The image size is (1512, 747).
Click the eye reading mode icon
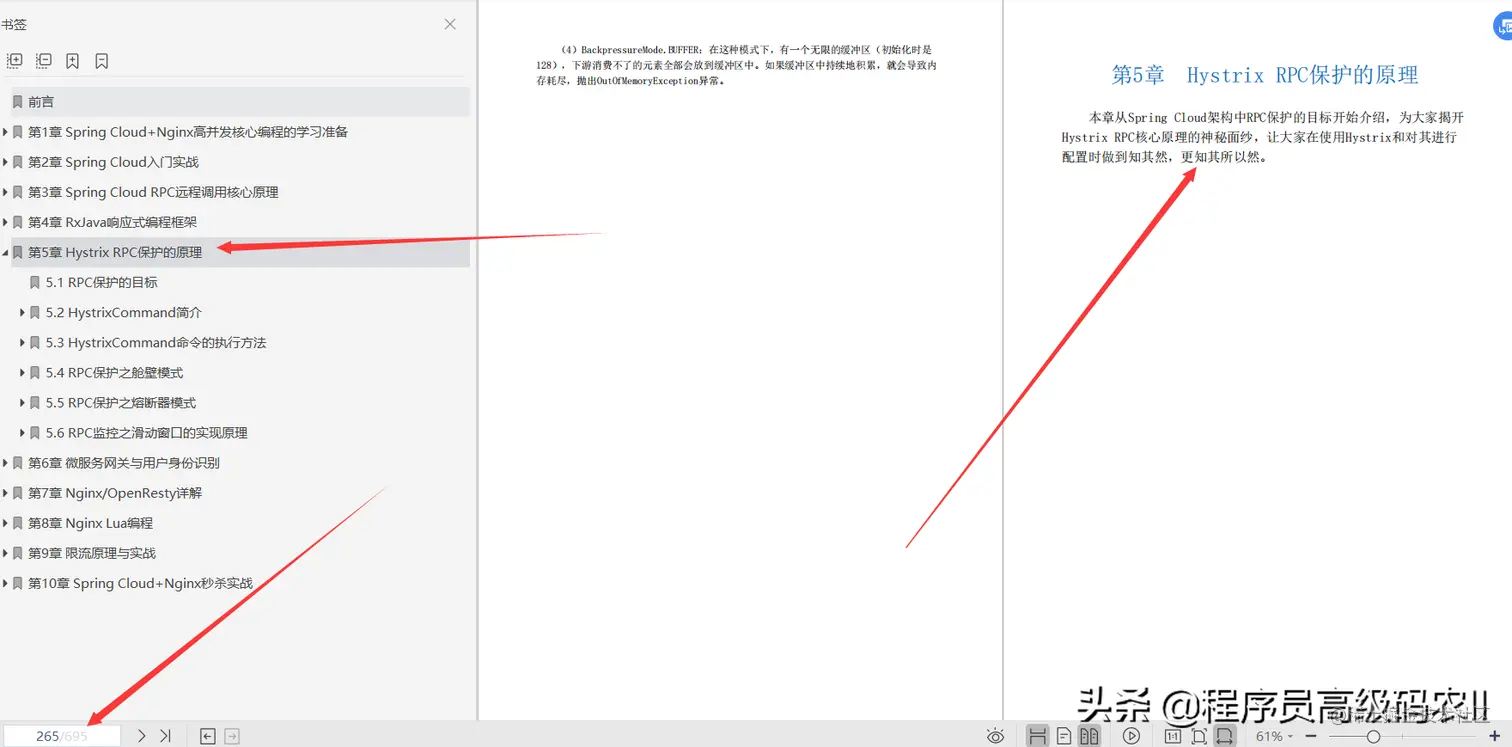(996, 735)
